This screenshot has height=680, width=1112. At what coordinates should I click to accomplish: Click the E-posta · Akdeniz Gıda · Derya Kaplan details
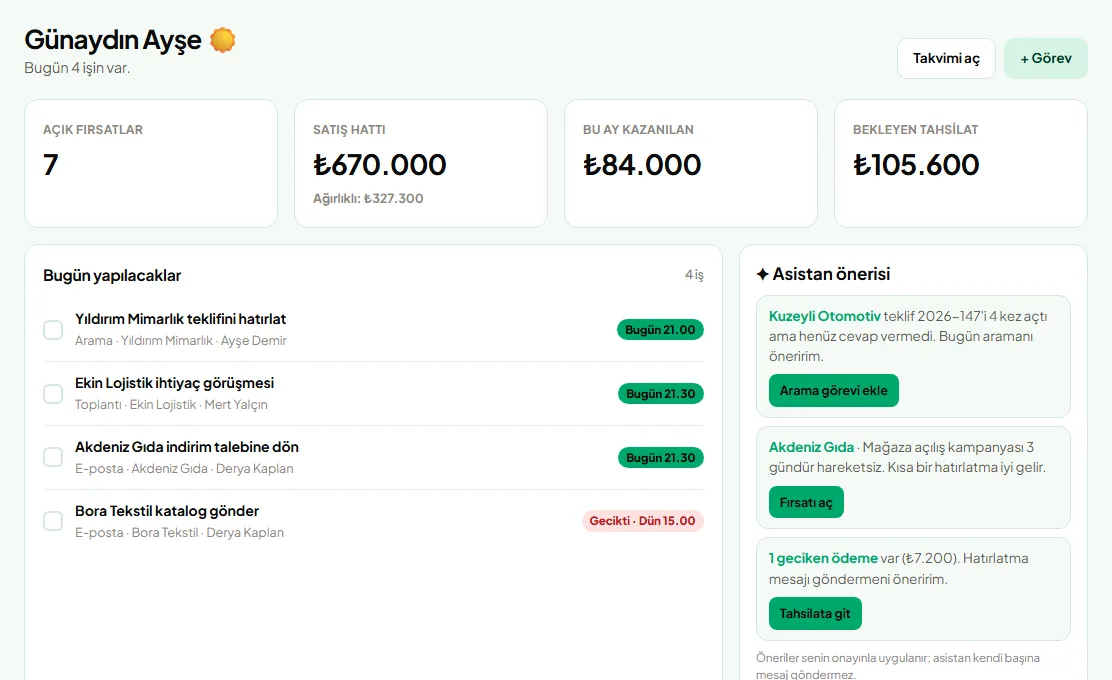tap(184, 469)
